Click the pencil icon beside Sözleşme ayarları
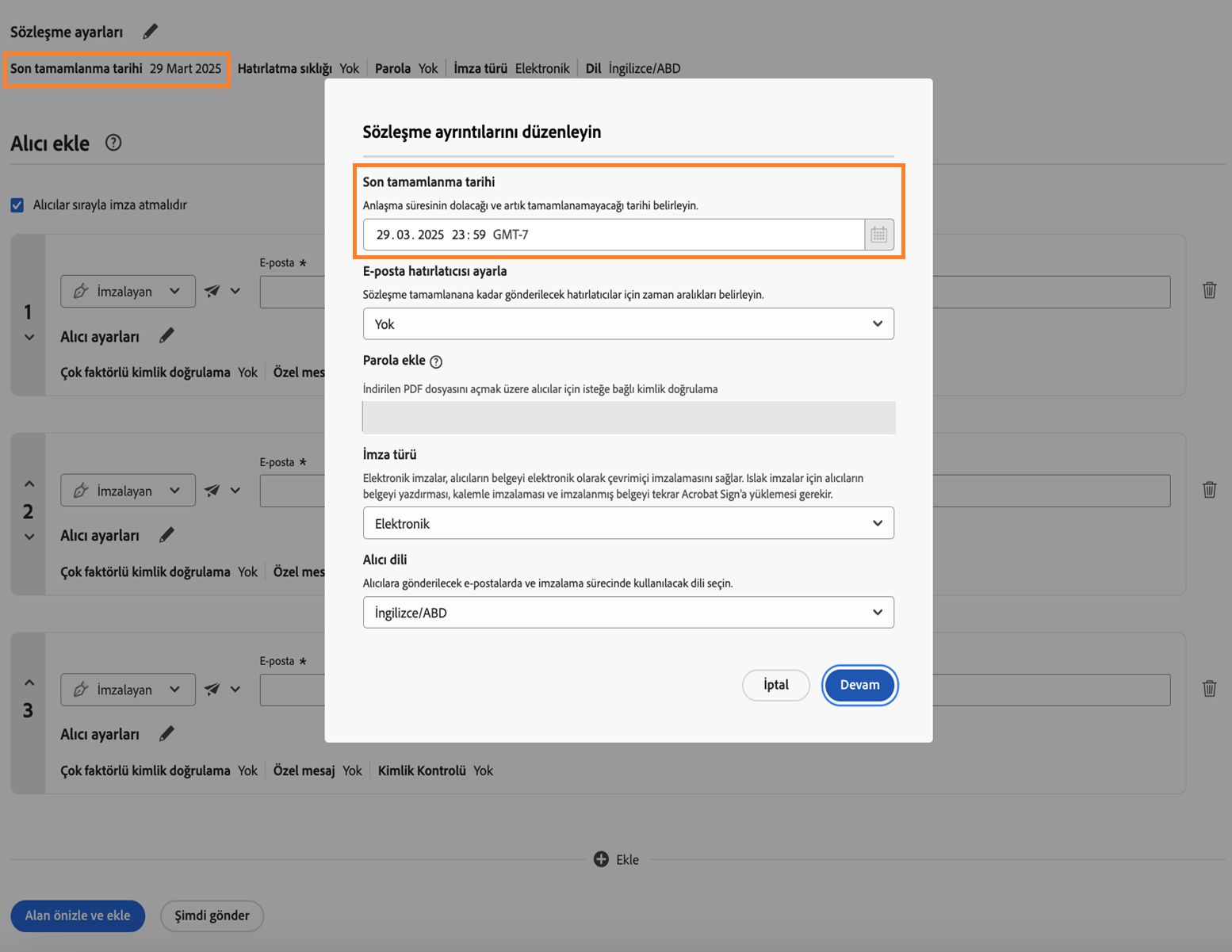 151,32
